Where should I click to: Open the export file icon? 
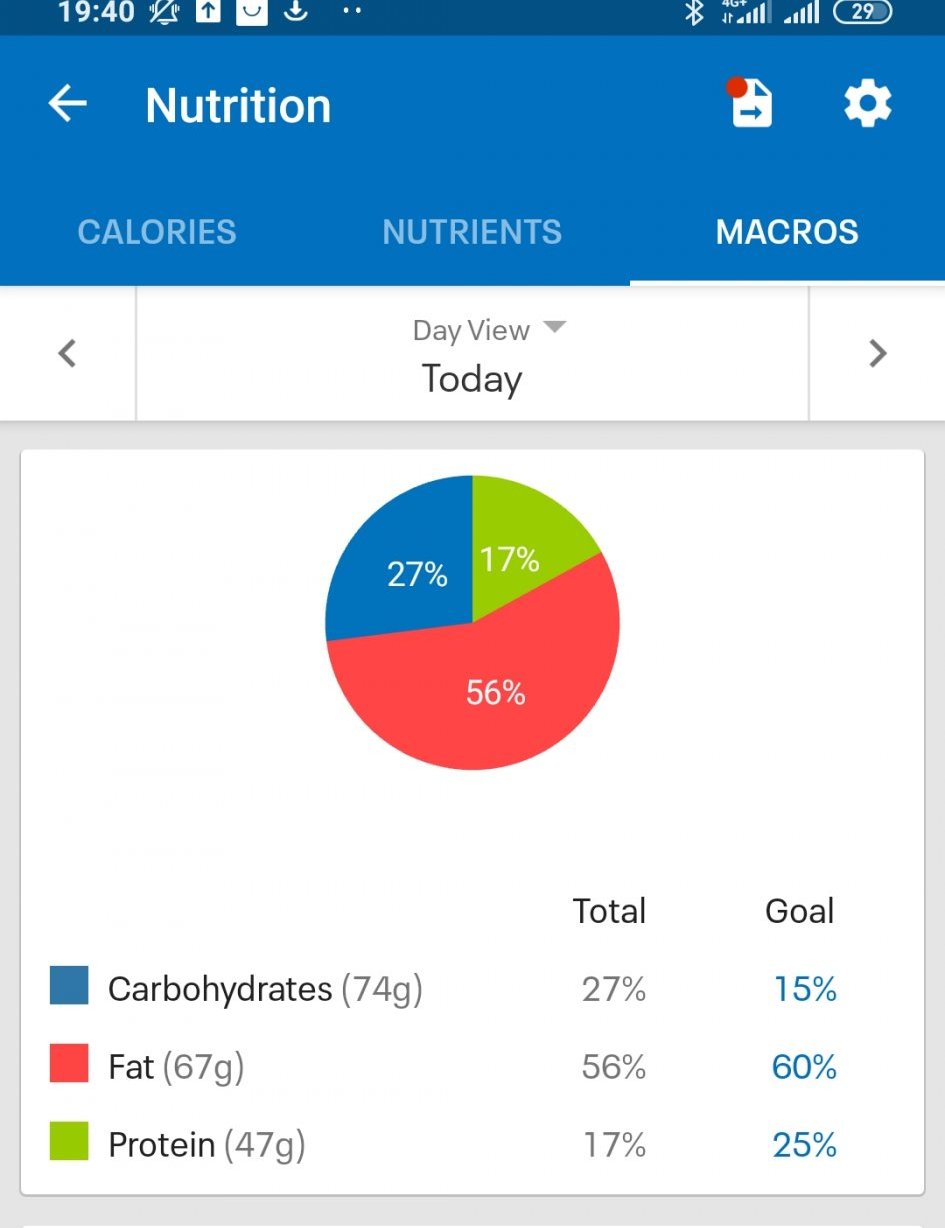[x=751, y=103]
